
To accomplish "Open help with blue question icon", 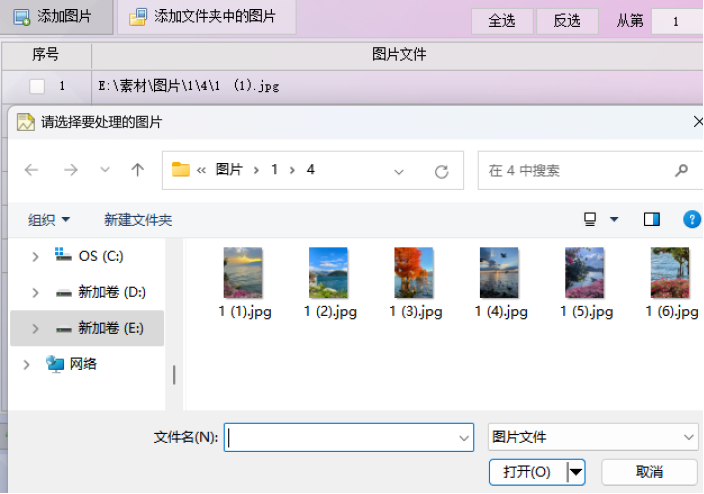I will click(692, 219).
